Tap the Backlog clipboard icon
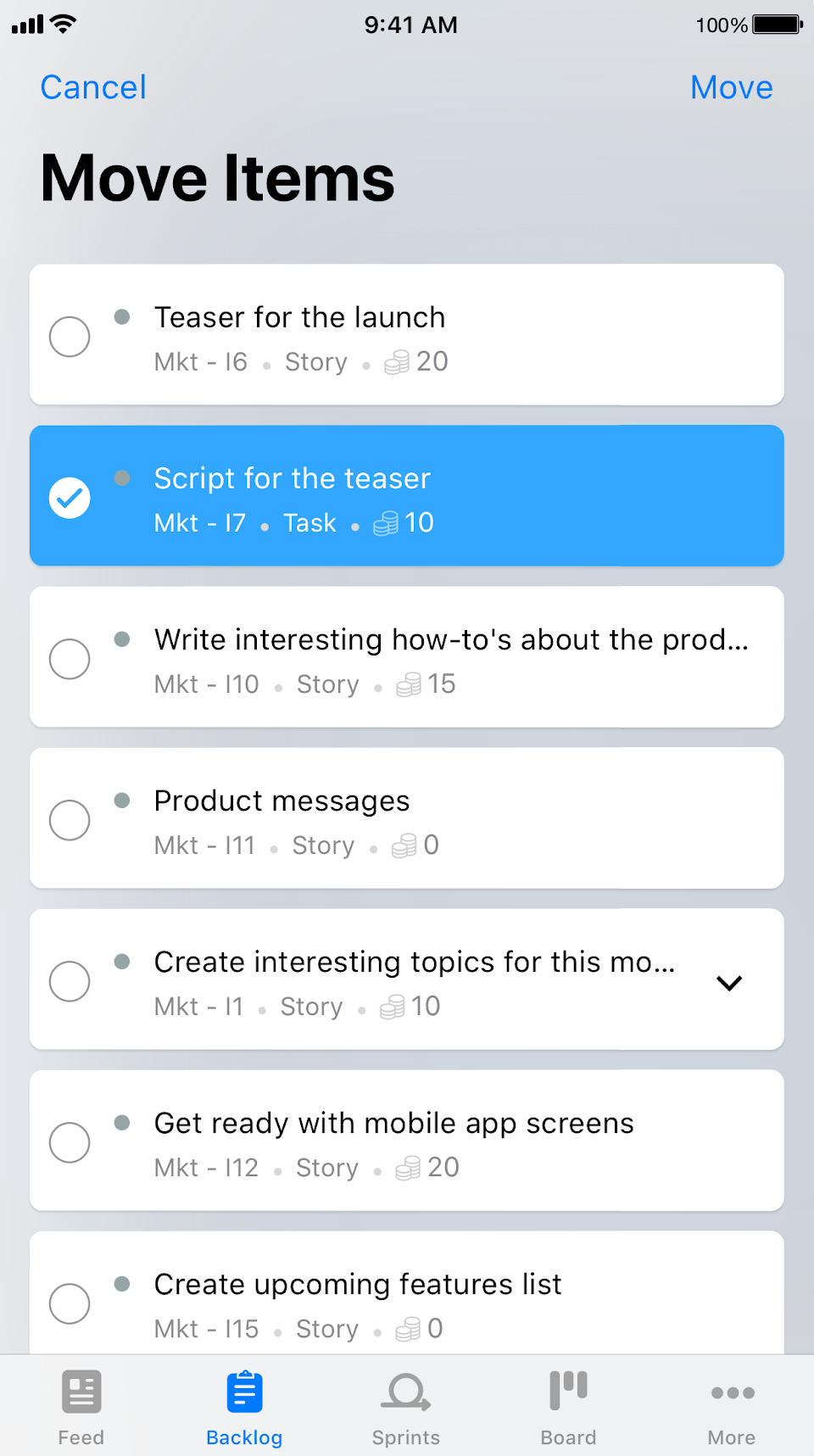The height and width of the screenshot is (1456, 814). point(244,1392)
